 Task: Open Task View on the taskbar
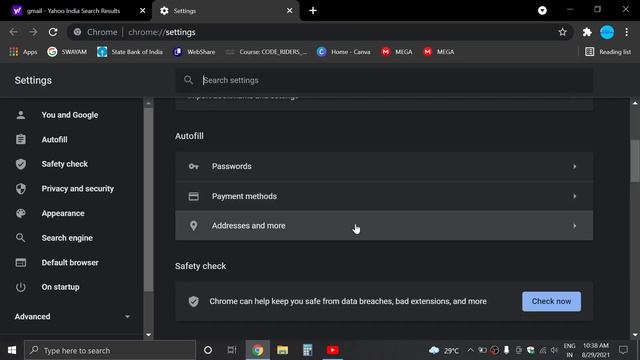[232, 350]
